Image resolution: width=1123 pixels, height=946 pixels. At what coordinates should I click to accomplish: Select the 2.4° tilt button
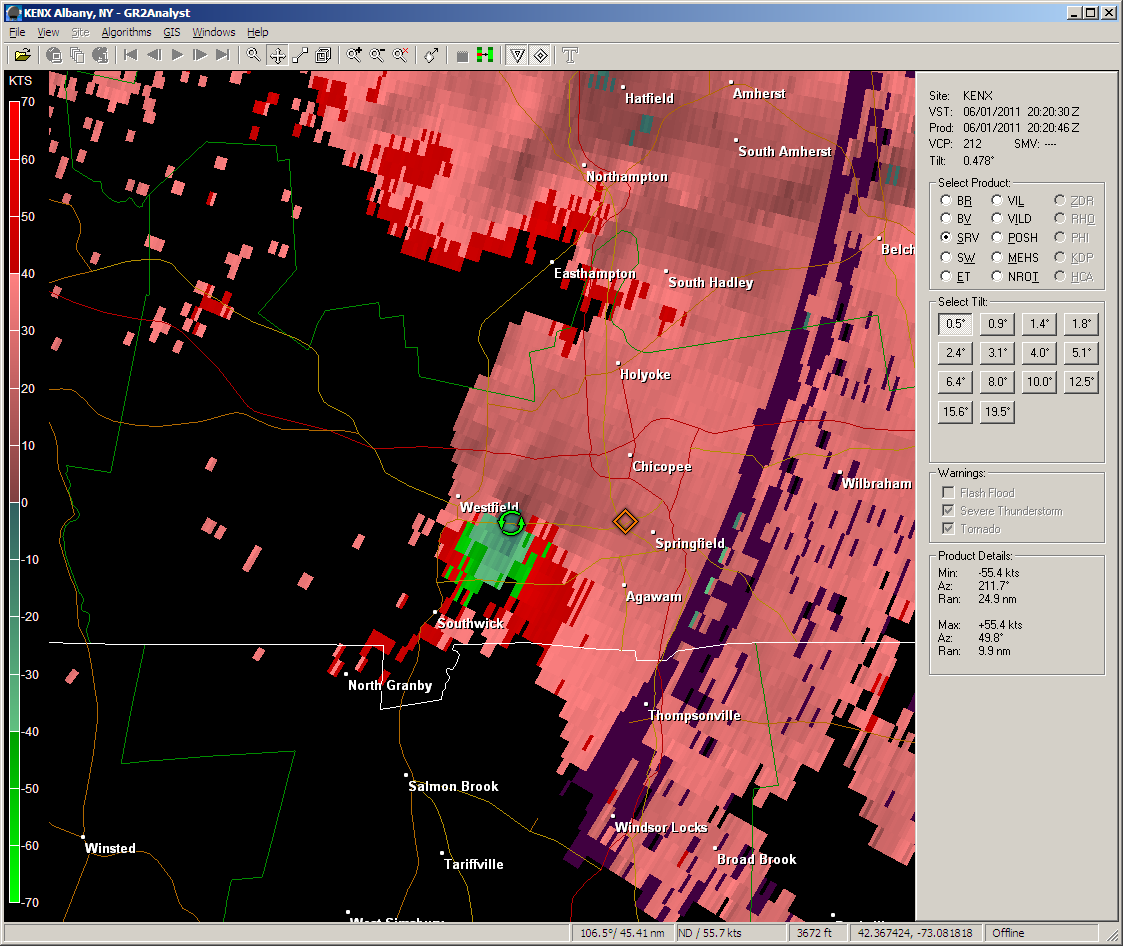coord(955,352)
